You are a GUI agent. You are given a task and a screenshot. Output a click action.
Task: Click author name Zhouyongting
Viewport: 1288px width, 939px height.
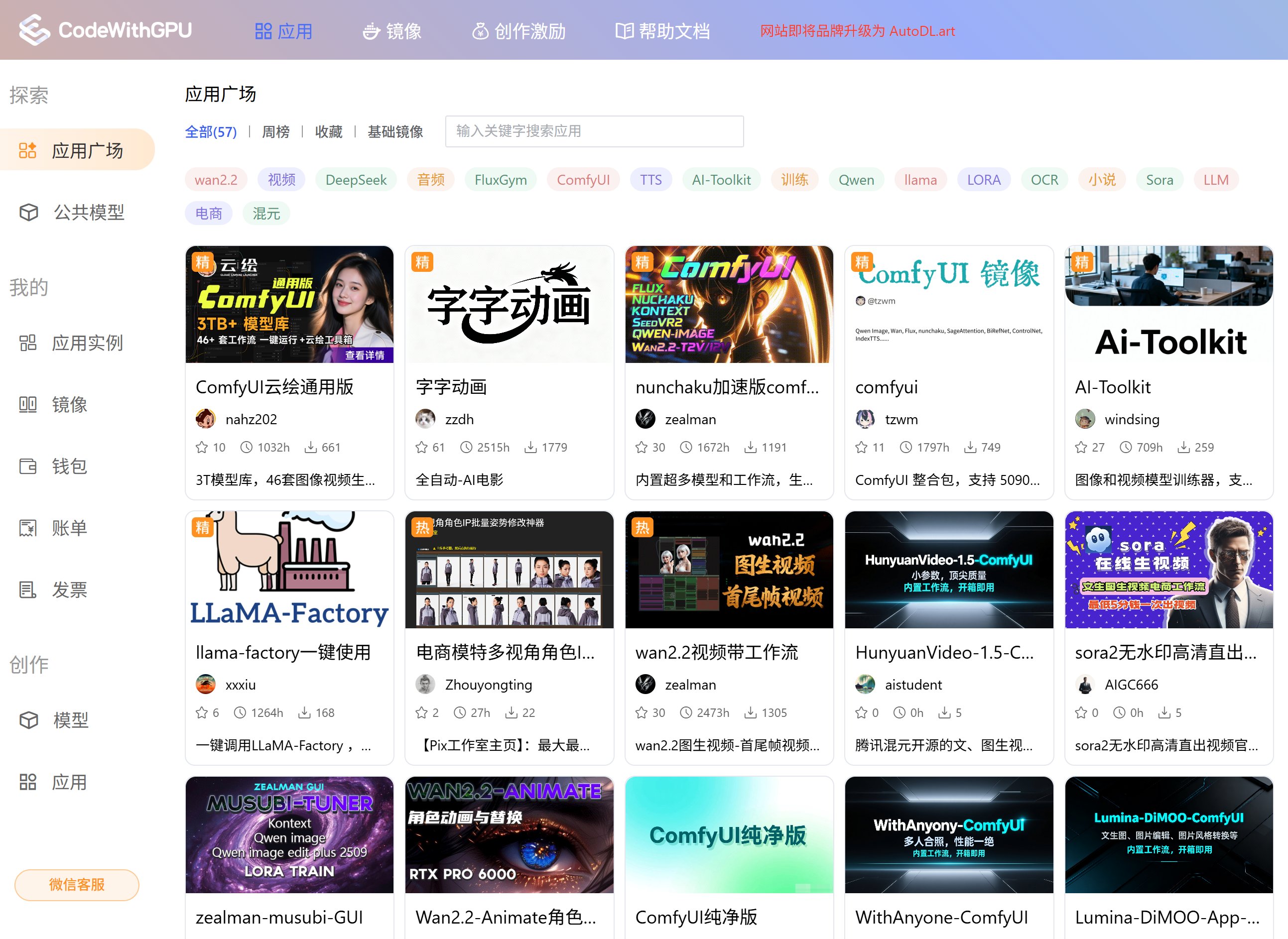(x=489, y=685)
